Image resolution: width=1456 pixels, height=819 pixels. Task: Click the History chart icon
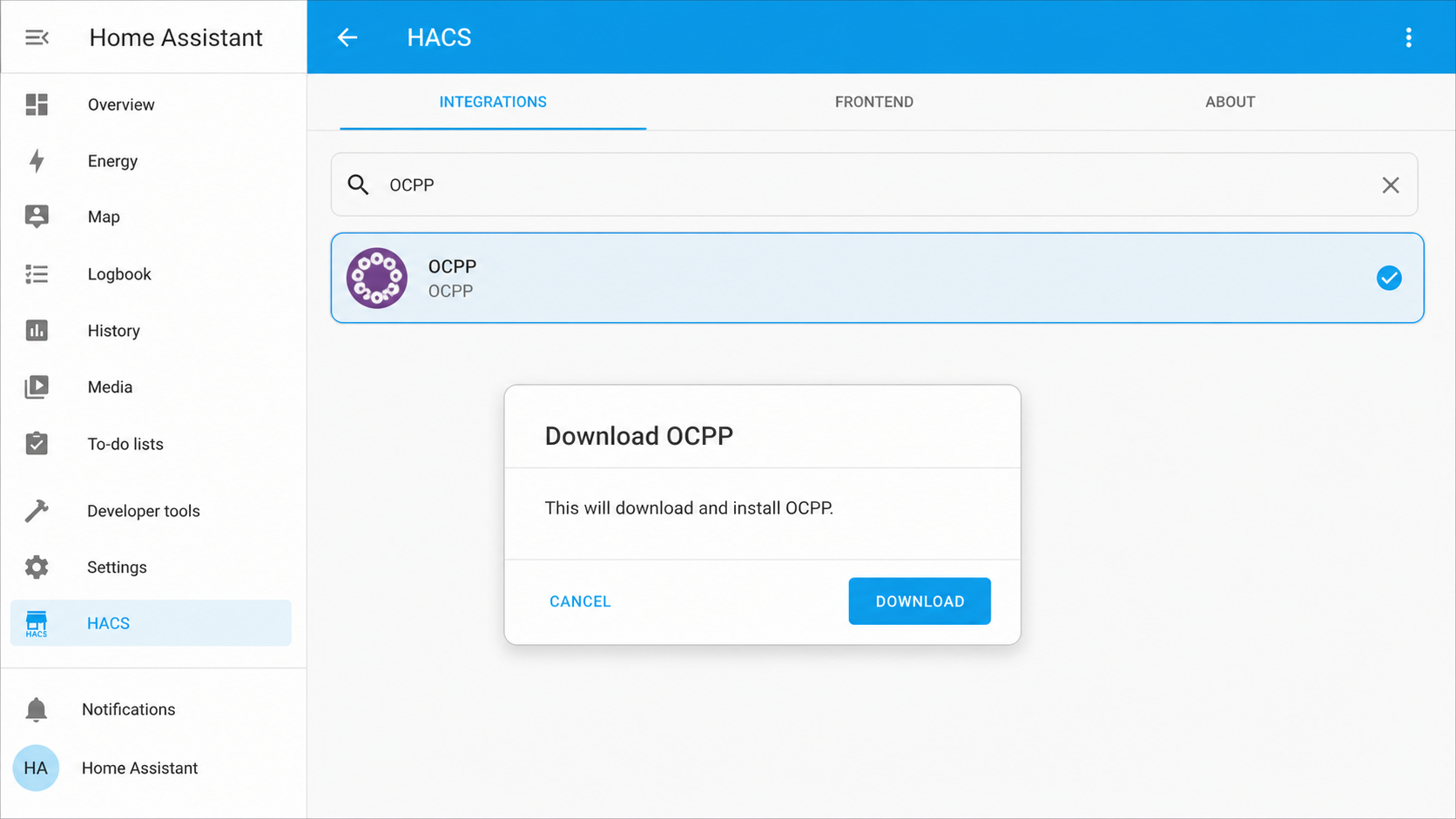coord(37,331)
